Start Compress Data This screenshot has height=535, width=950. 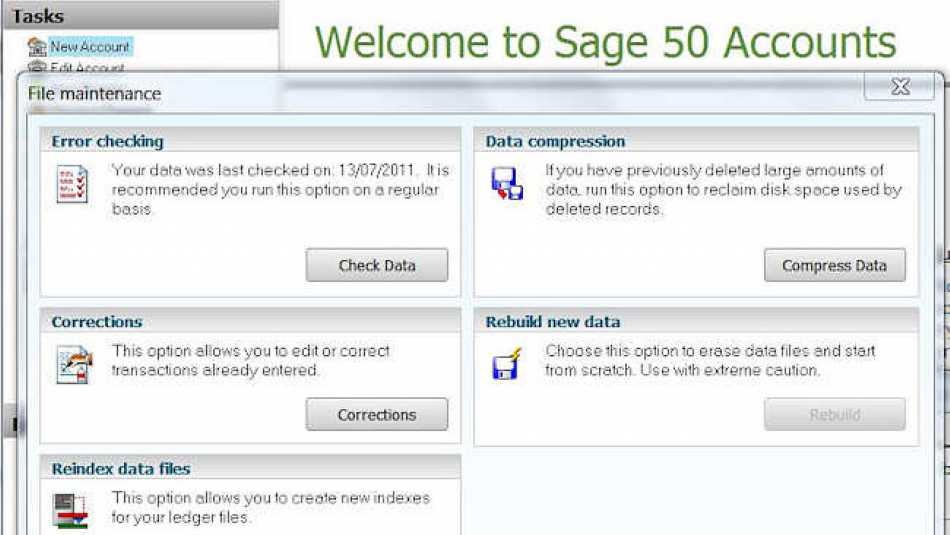pos(834,265)
